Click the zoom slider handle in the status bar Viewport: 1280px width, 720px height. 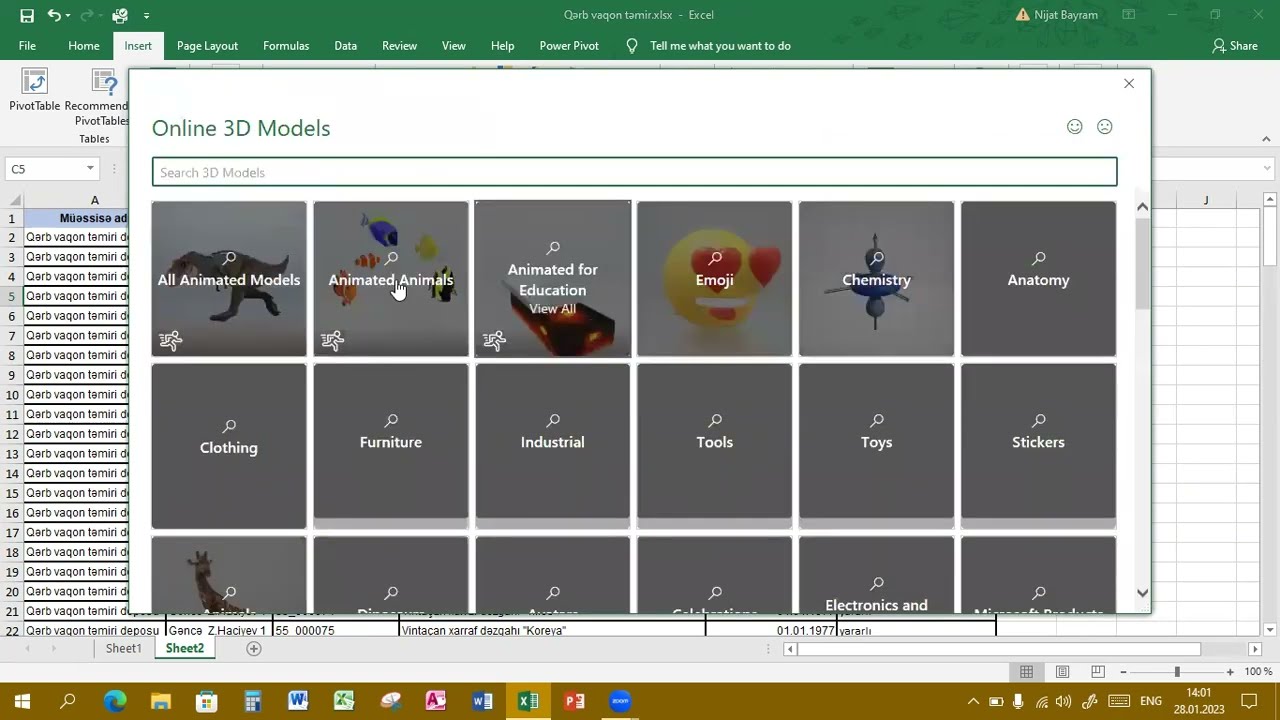pyautogui.click(x=1177, y=672)
